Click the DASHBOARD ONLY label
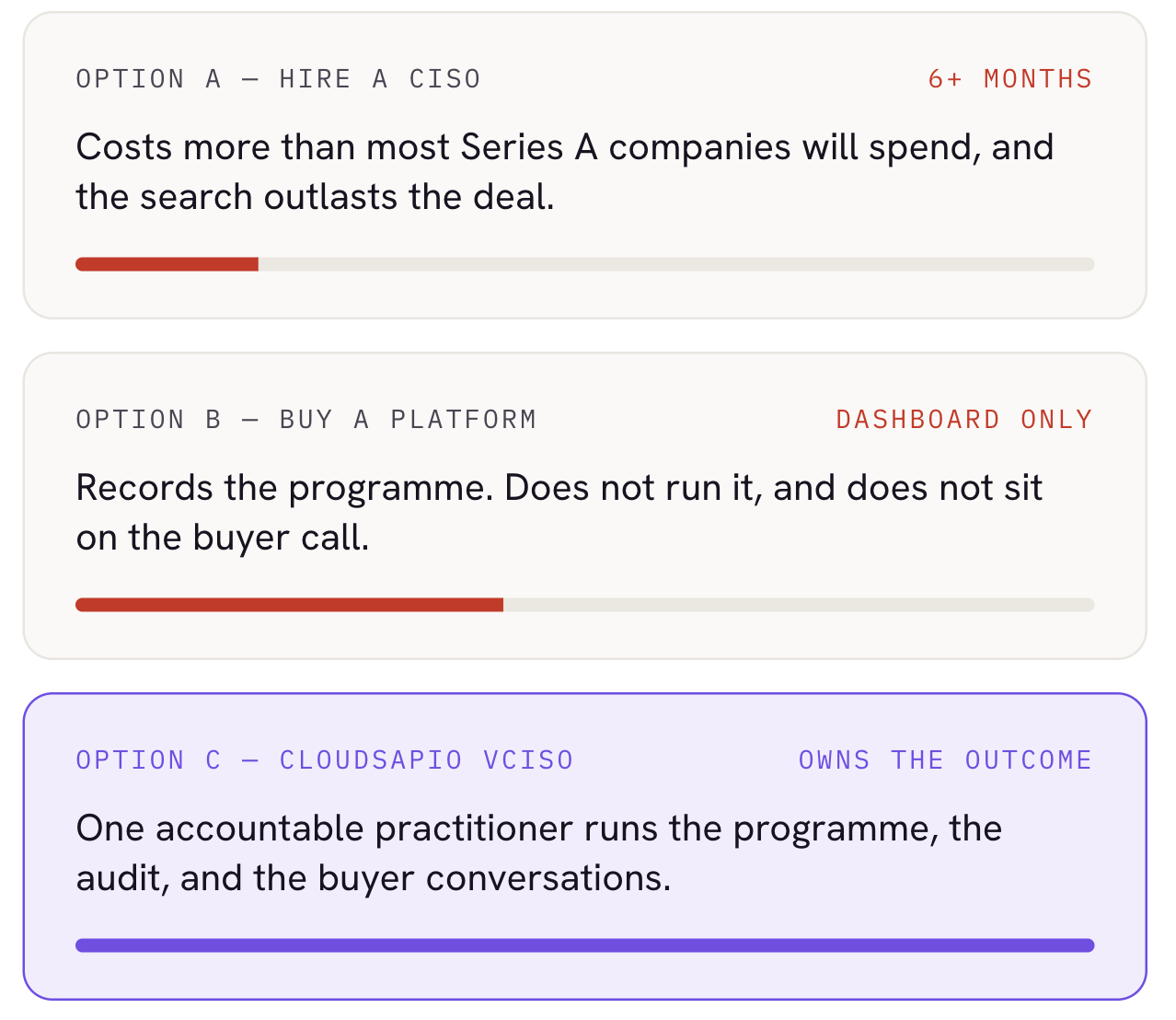This screenshot has width=1176, height=1020. coord(963,420)
